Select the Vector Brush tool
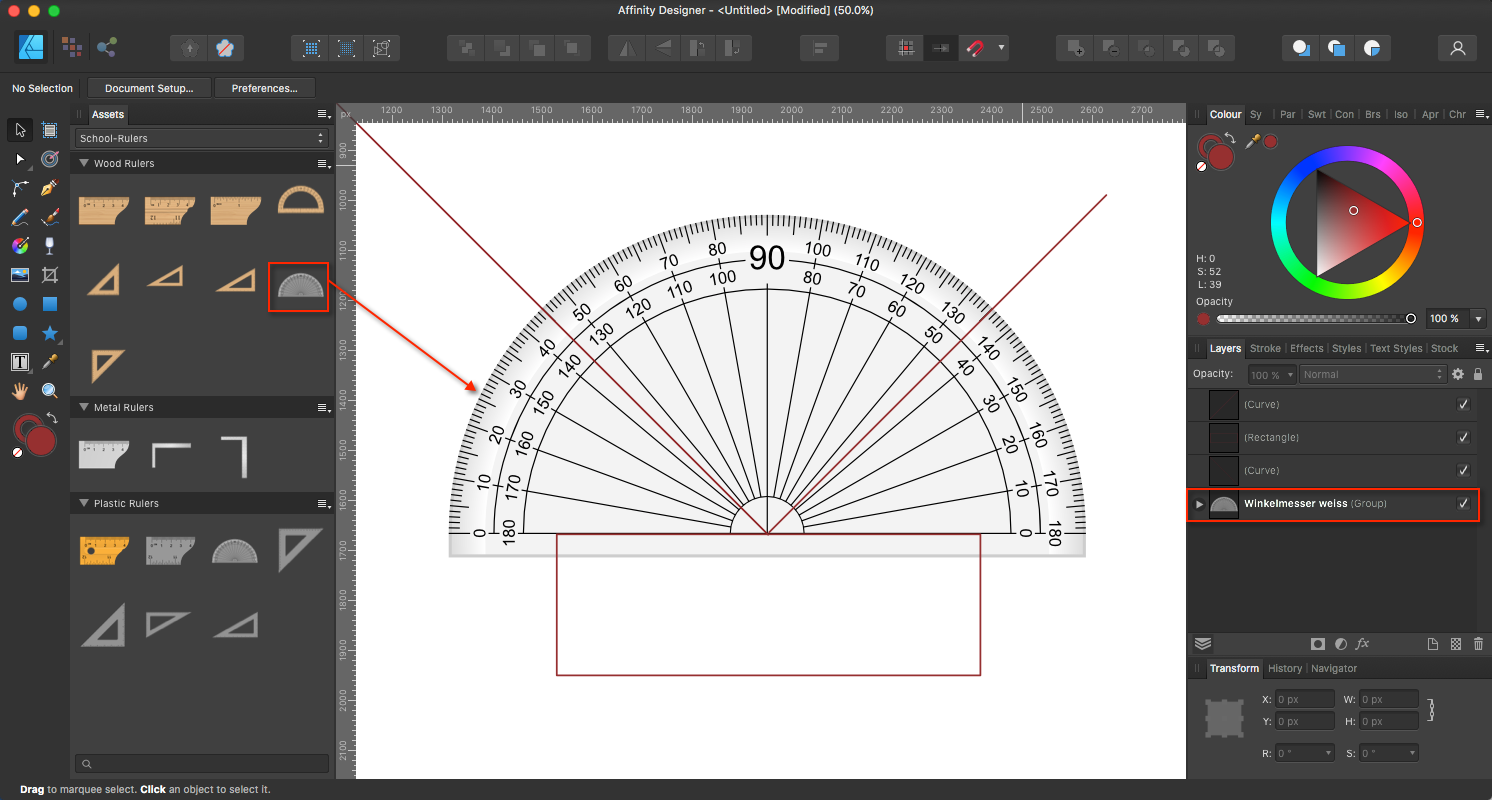The height and width of the screenshot is (800, 1492). [50, 217]
